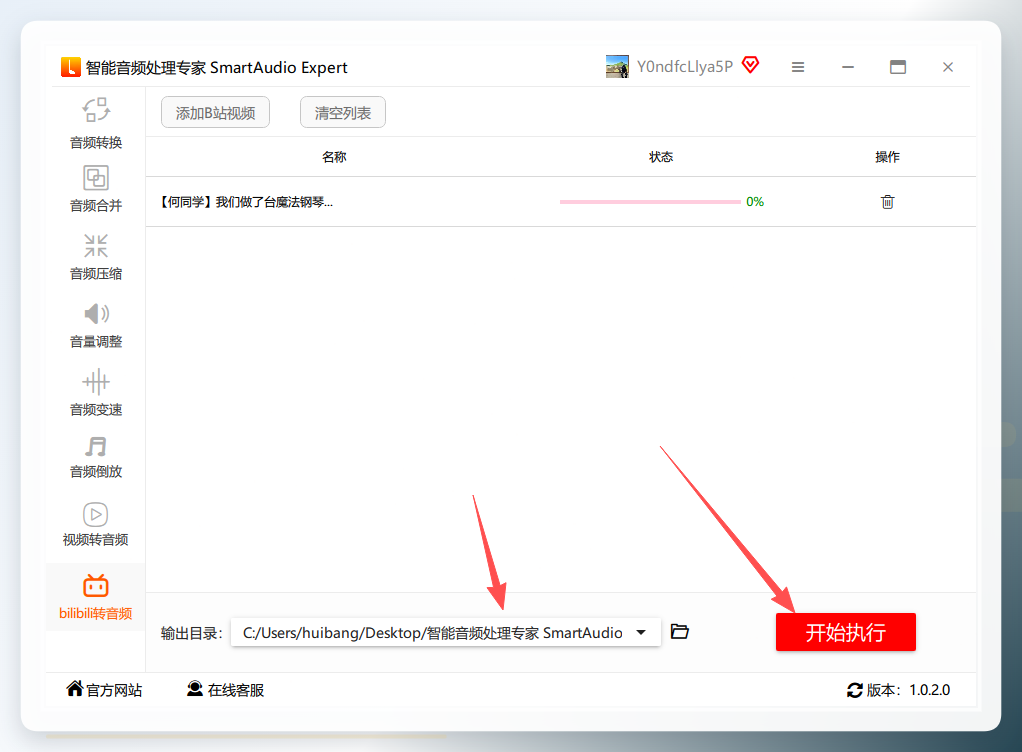Open the 音频转换 audio conversion tool

coord(96,123)
